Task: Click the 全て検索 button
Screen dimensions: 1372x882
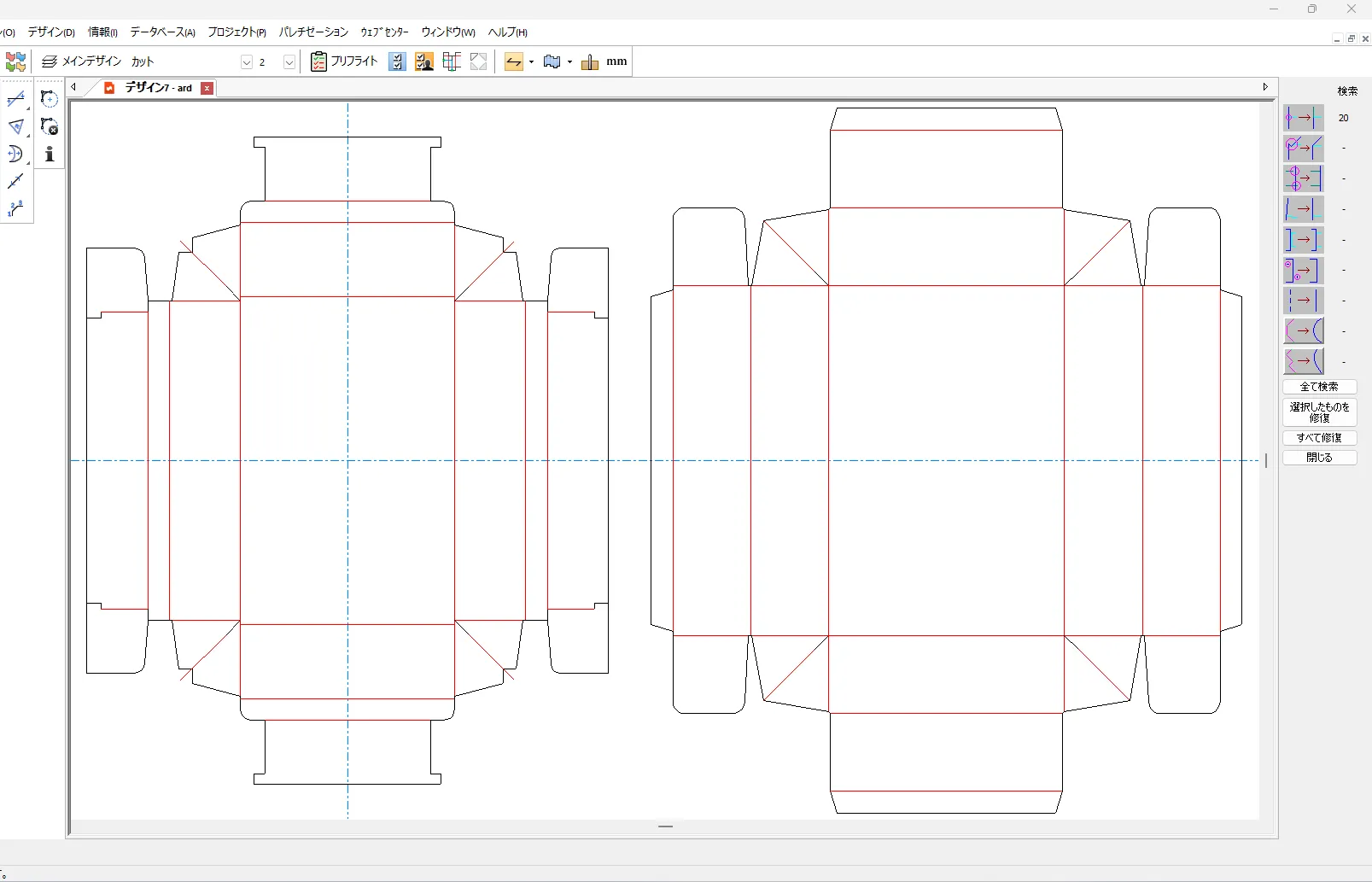Action: [x=1319, y=387]
